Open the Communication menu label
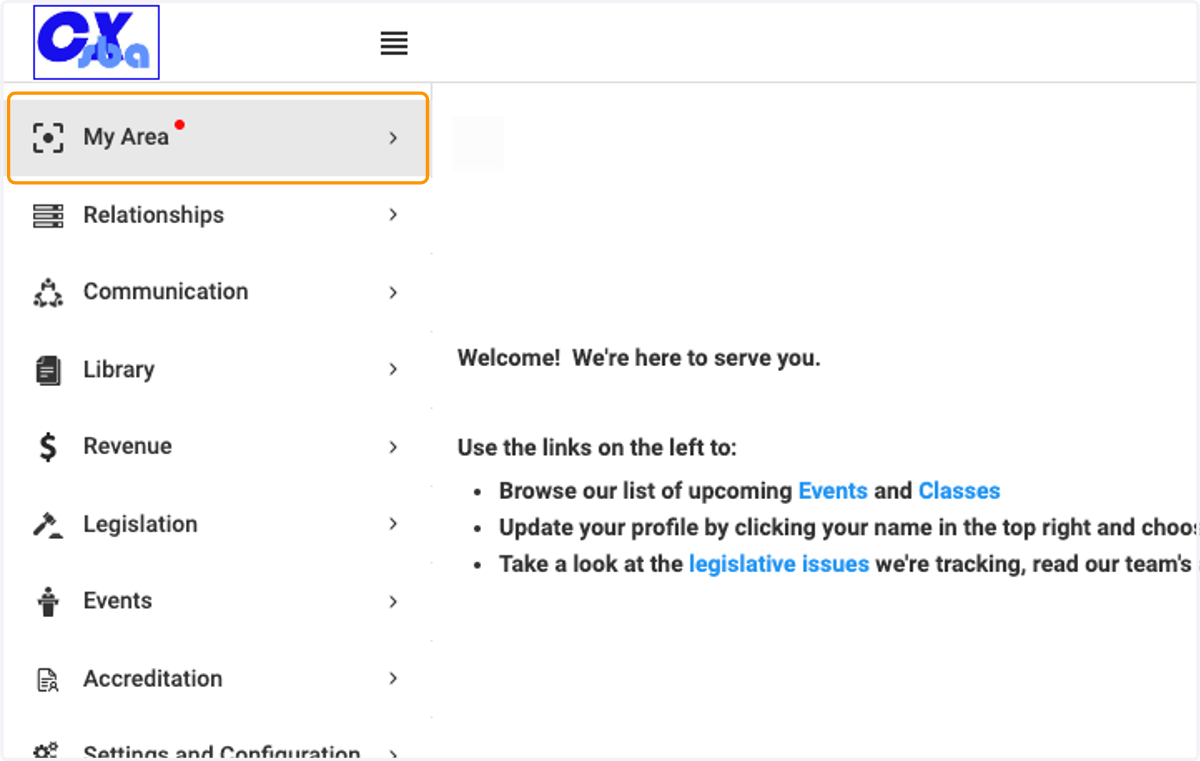1200x761 pixels. click(x=166, y=291)
